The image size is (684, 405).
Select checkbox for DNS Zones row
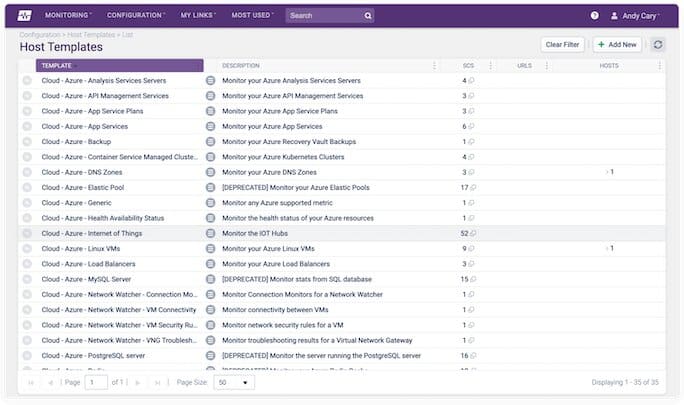[x=27, y=172]
